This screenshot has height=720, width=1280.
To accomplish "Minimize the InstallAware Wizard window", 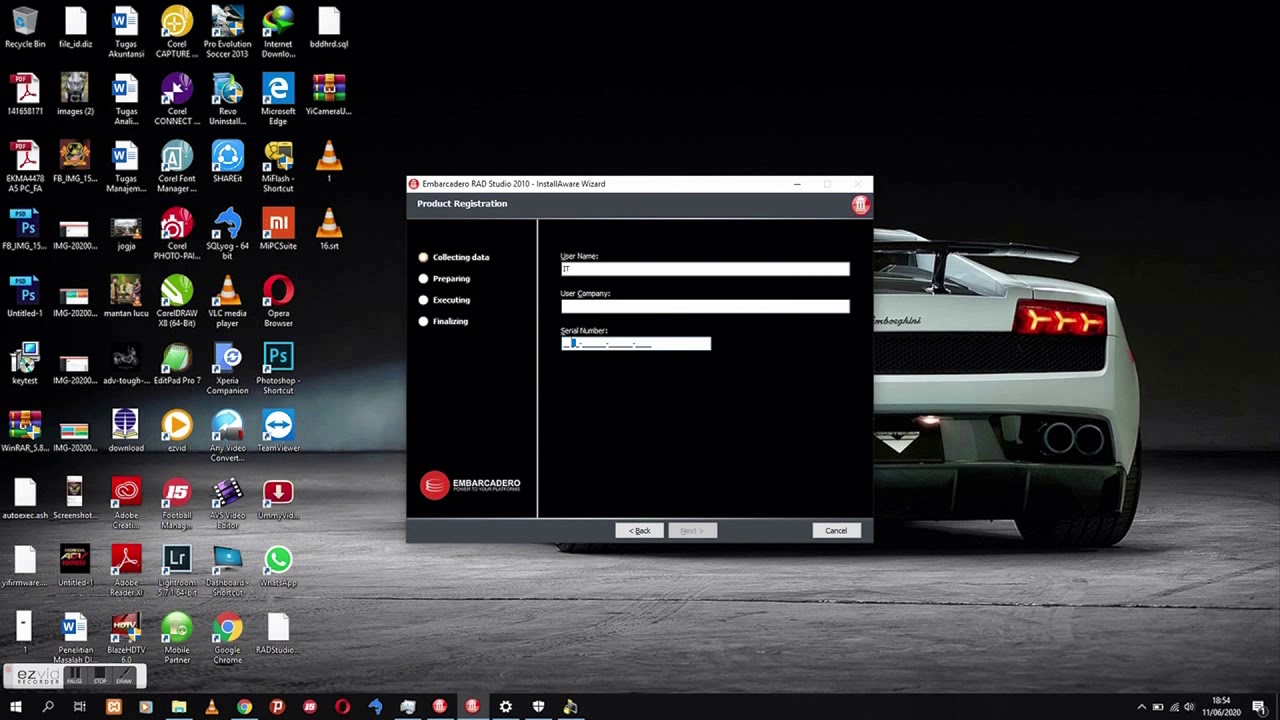I will (797, 184).
